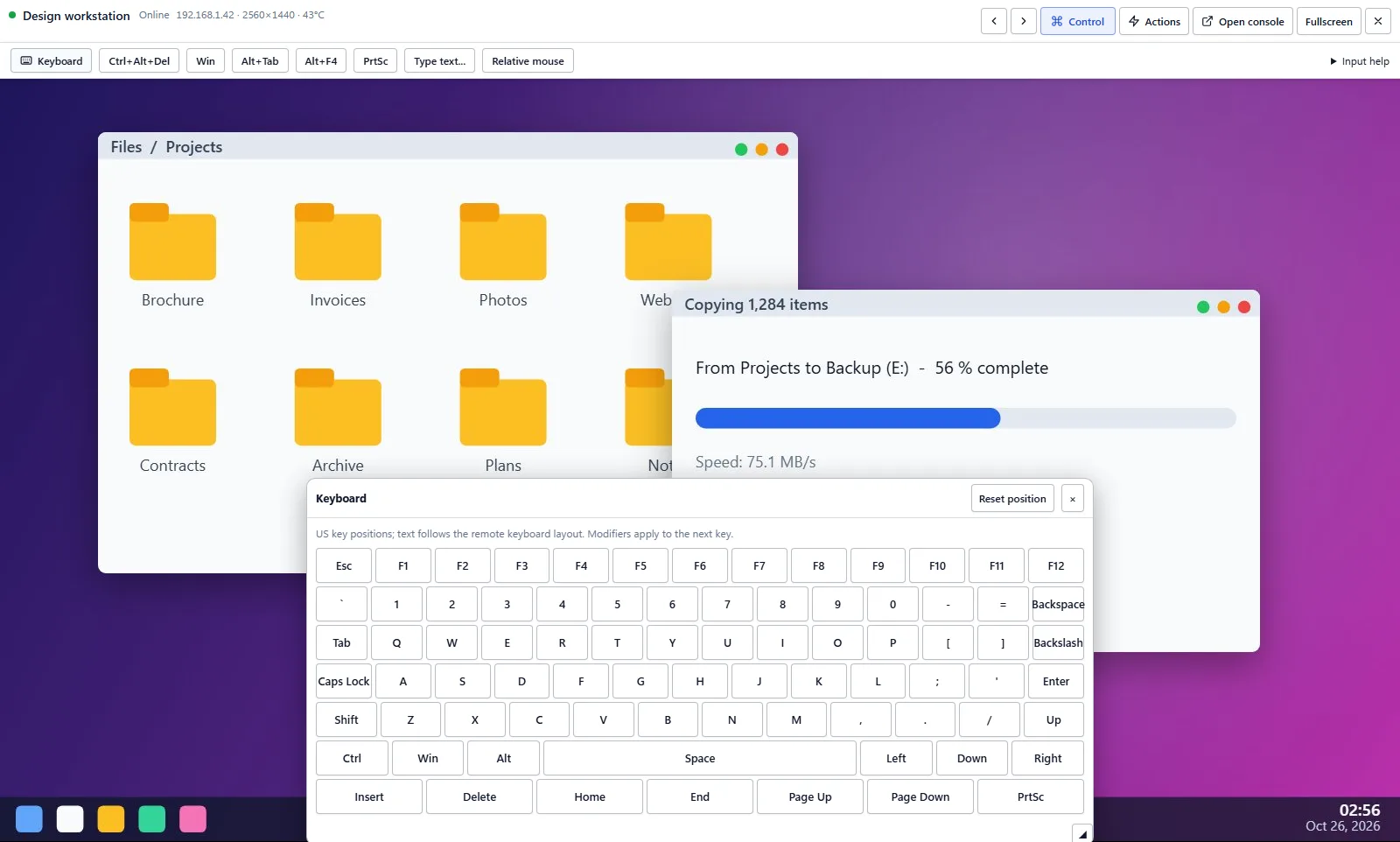The width and height of the screenshot is (1400, 842).
Task: Send Ctrl+Alt+Del to the remote
Action: (x=139, y=61)
